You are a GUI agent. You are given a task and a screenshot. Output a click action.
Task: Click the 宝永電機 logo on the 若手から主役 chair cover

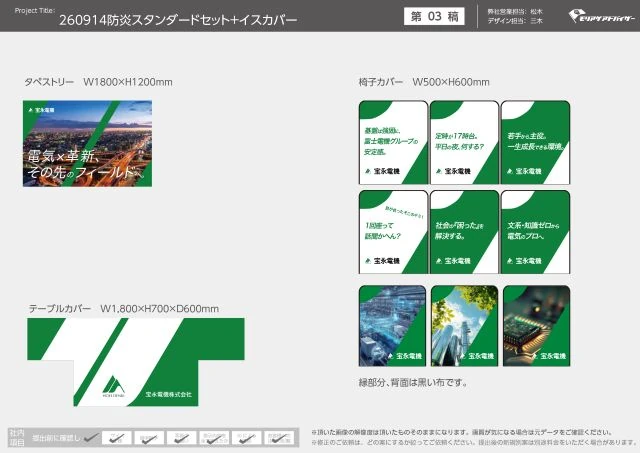point(524,171)
